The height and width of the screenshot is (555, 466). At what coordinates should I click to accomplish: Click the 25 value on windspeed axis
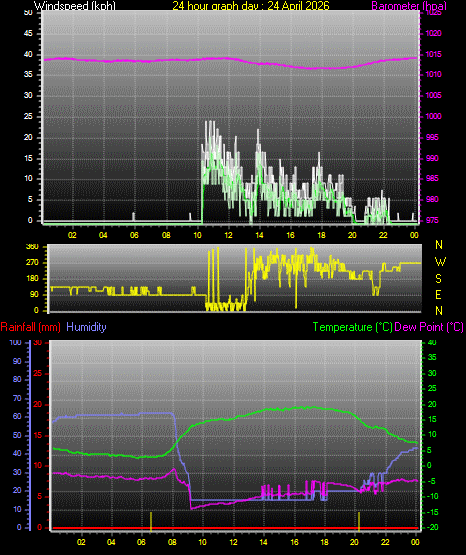pyautogui.click(x=28, y=116)
